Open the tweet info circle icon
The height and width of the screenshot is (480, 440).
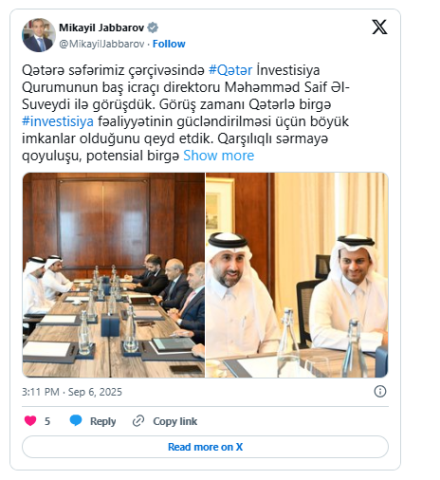[380, 391]
